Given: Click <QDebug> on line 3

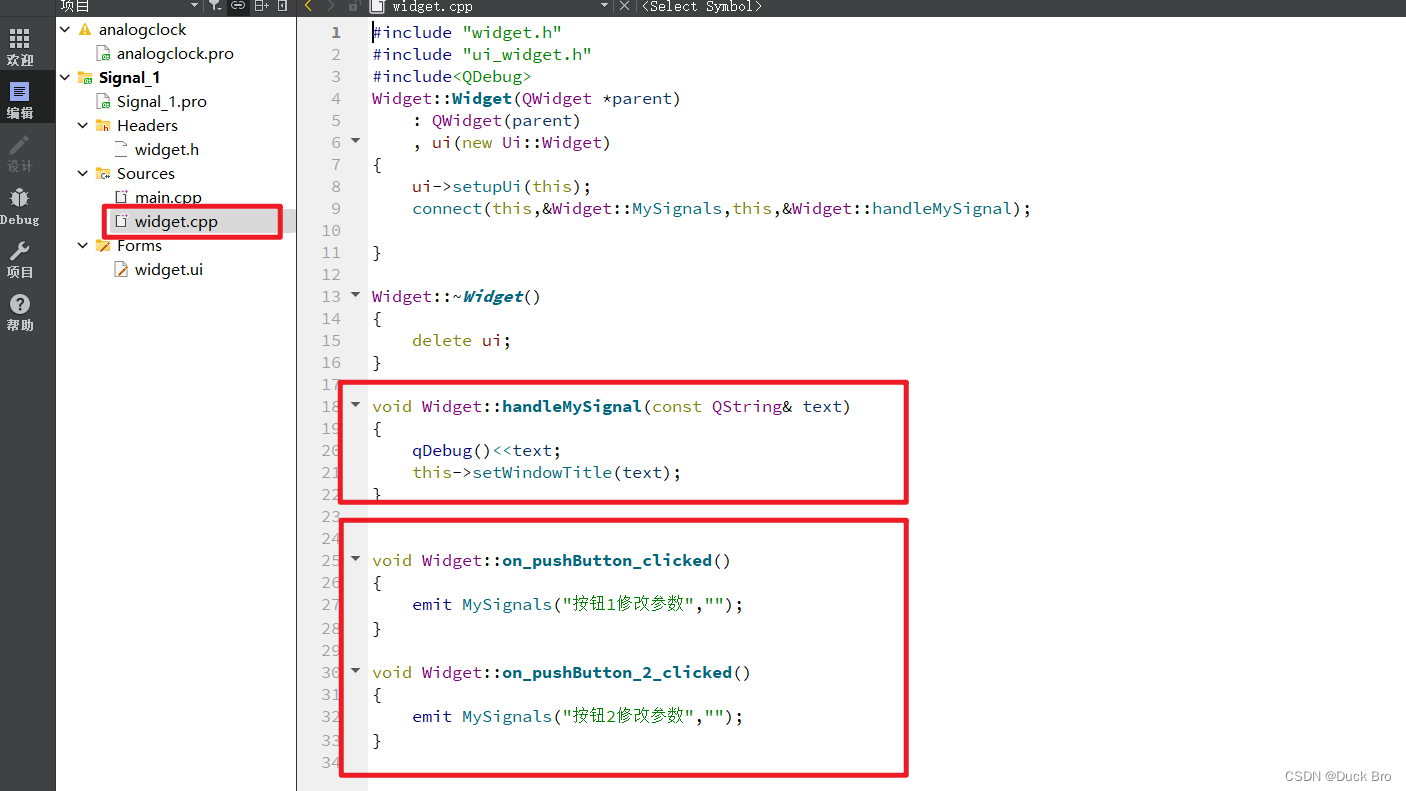Looking at the screenshot, I should [492, 76].
